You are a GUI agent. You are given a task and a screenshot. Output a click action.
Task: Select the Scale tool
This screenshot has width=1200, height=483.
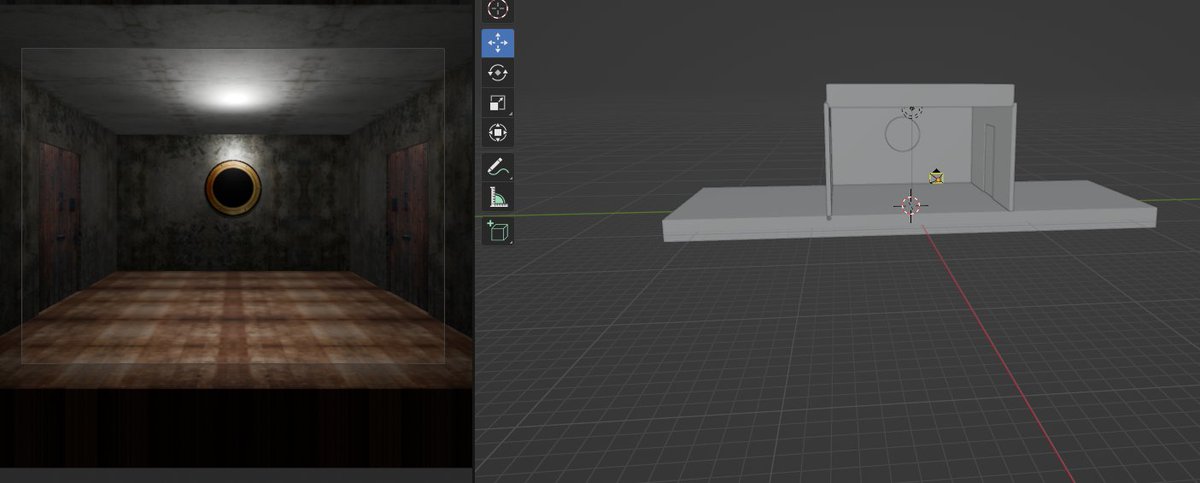pos(497,103)
